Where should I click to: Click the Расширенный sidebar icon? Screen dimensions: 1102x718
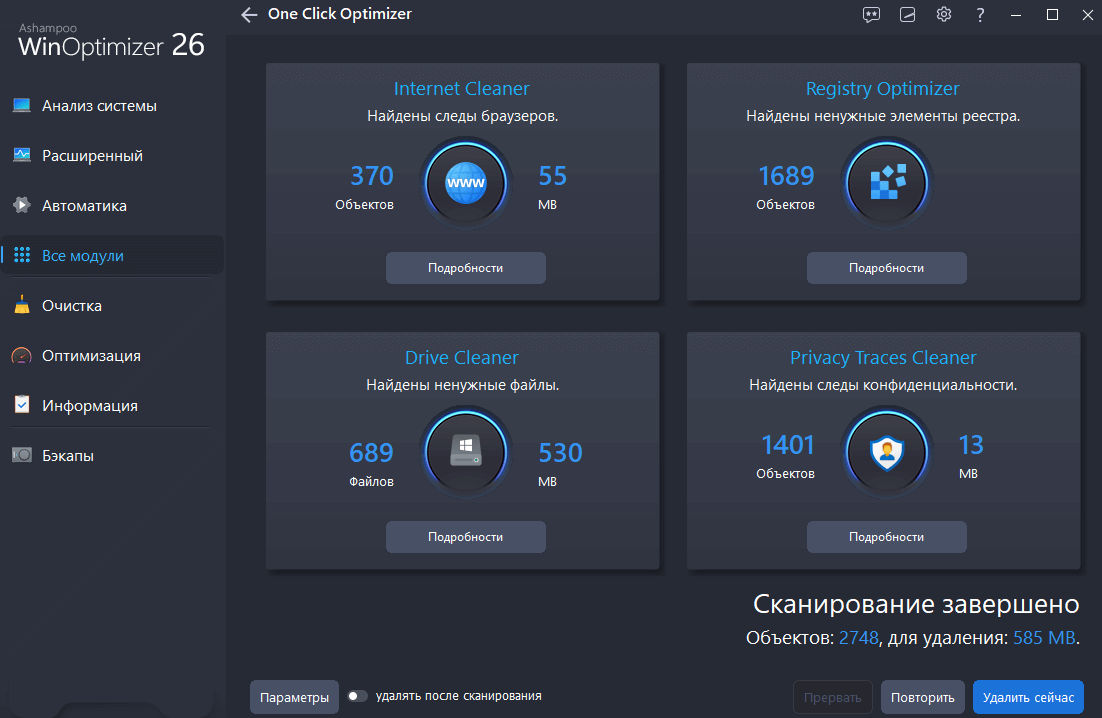click(22, 155)
